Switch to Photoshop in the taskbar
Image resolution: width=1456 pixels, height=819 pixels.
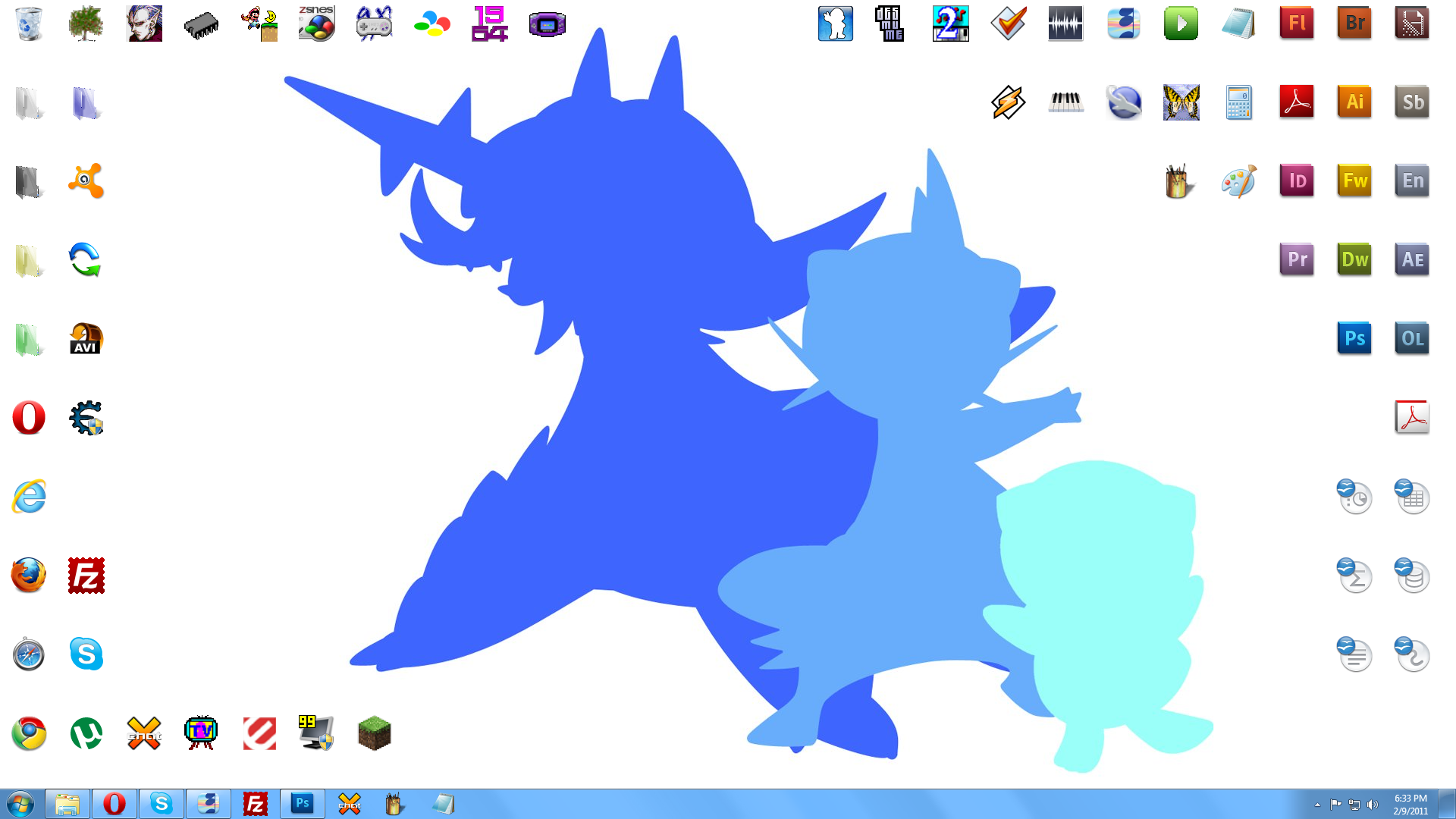click(303, 804)
